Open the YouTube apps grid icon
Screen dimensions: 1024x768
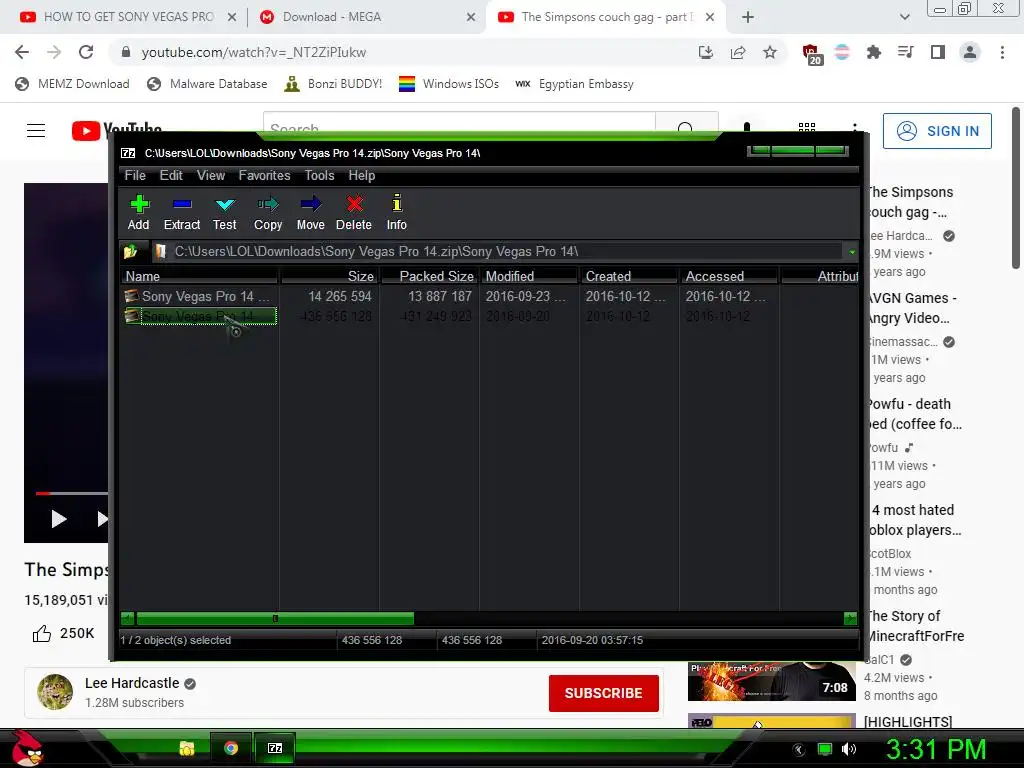tap(807, 127)
